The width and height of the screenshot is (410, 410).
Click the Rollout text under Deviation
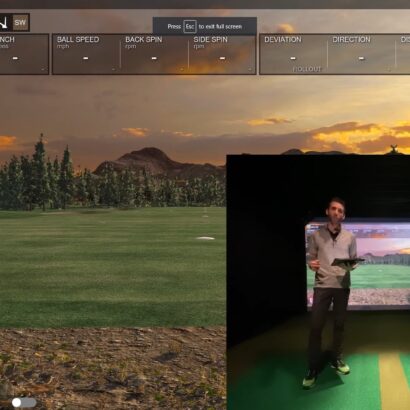point(307,69)
